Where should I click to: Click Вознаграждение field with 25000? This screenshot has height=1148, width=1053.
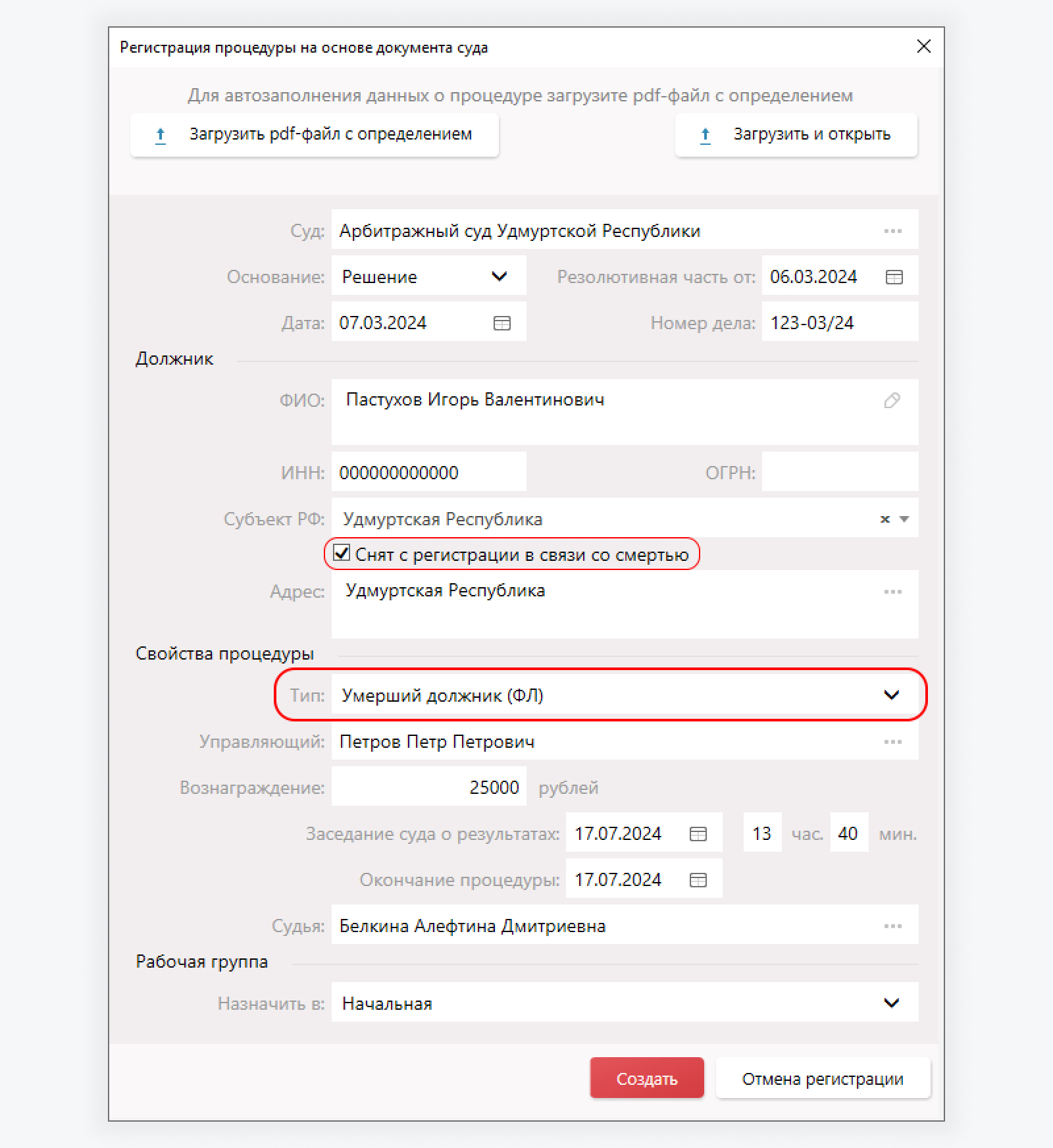(x=429, y=787)
